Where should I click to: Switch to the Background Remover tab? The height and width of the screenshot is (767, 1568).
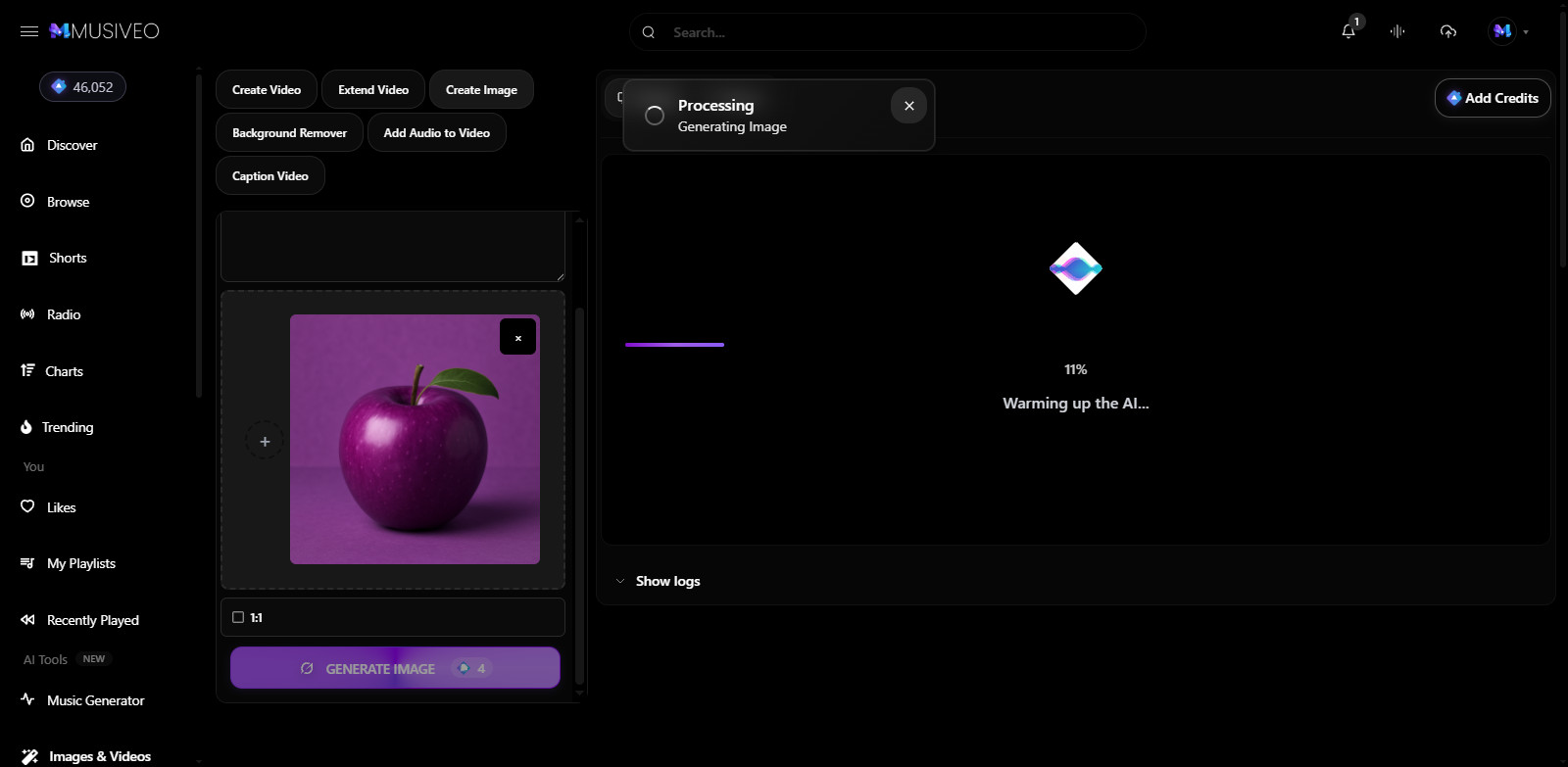[289, 132]
